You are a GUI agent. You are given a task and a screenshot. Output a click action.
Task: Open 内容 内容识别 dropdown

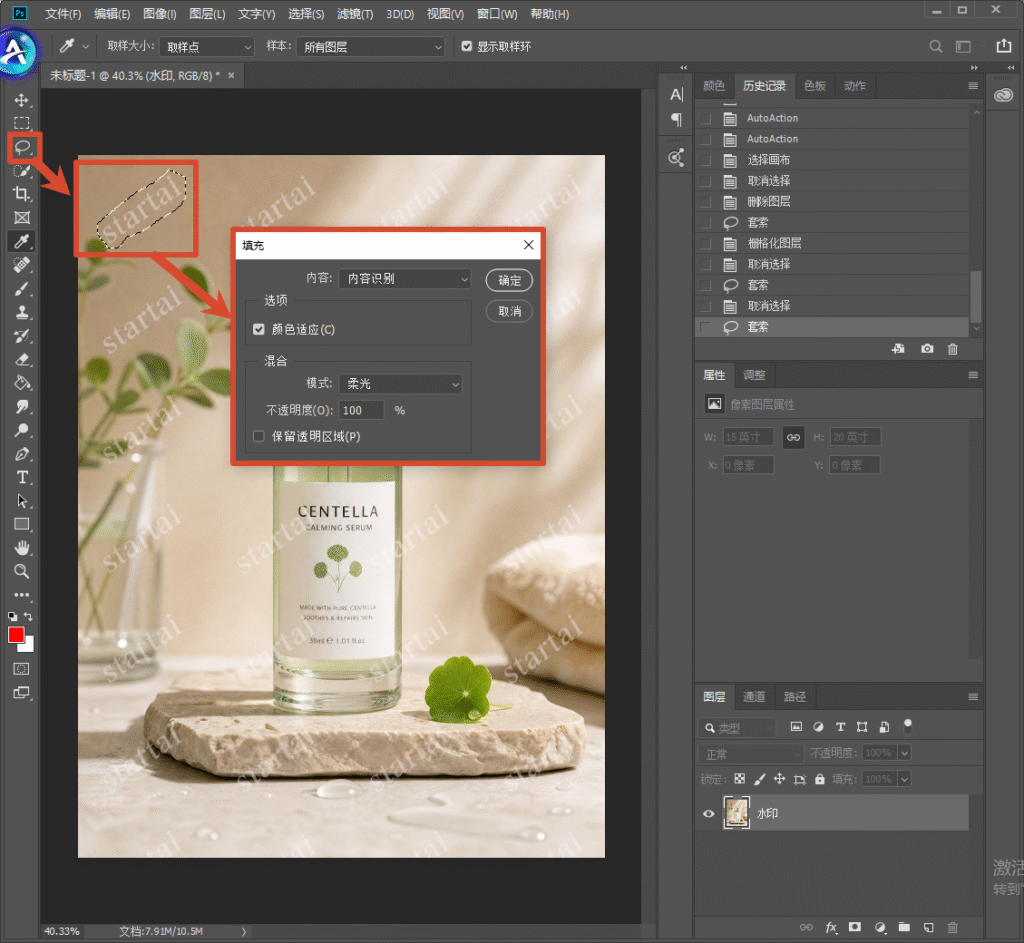point(405,279)
